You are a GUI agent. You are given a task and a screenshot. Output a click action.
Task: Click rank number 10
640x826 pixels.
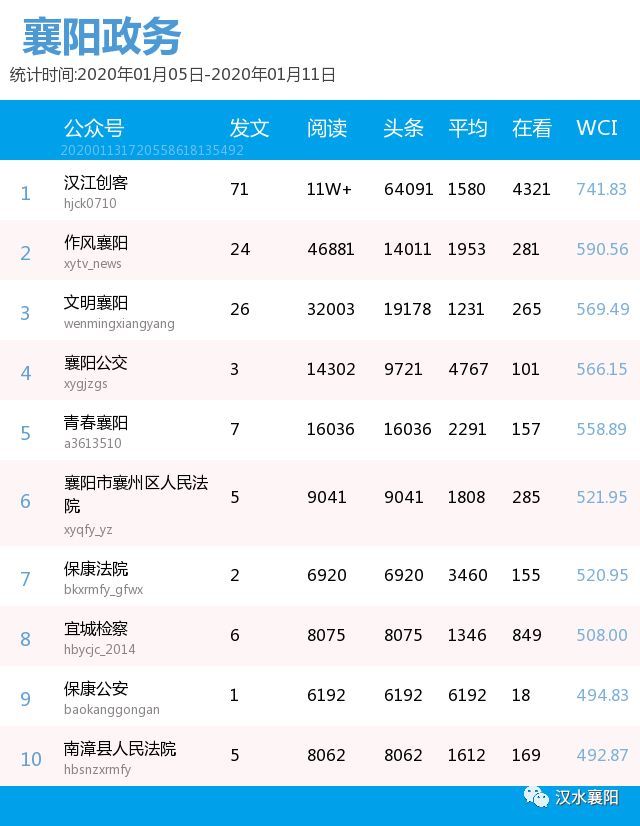pyautogui.click(x=31, y=759)
